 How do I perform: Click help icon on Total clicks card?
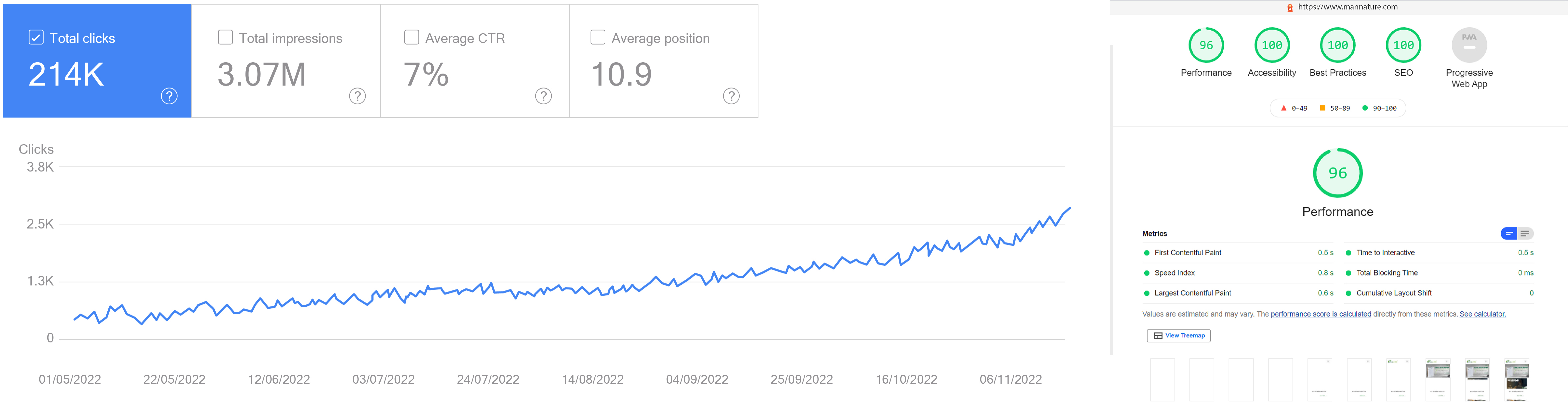click(169, 96)
